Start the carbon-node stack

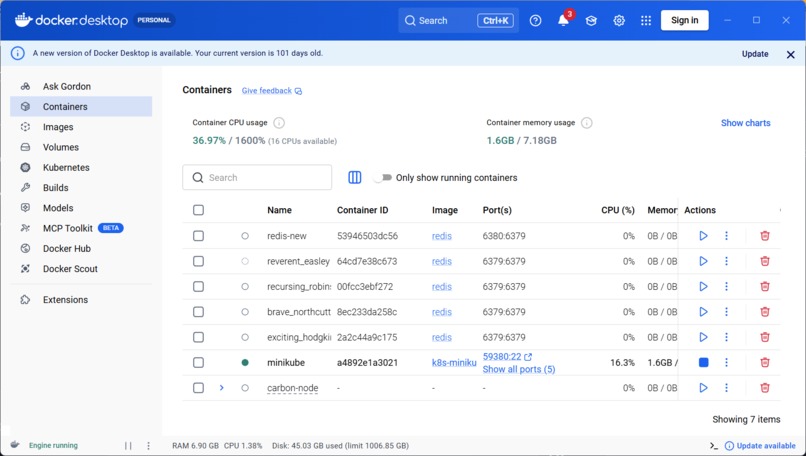click(703, 388)
